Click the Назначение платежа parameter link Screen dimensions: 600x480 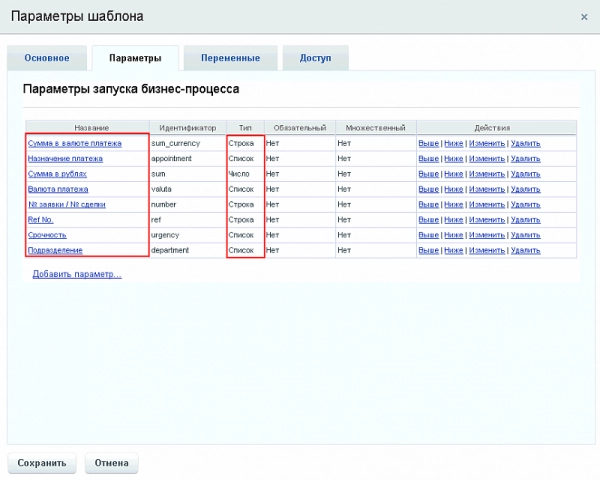coord(65,158)
